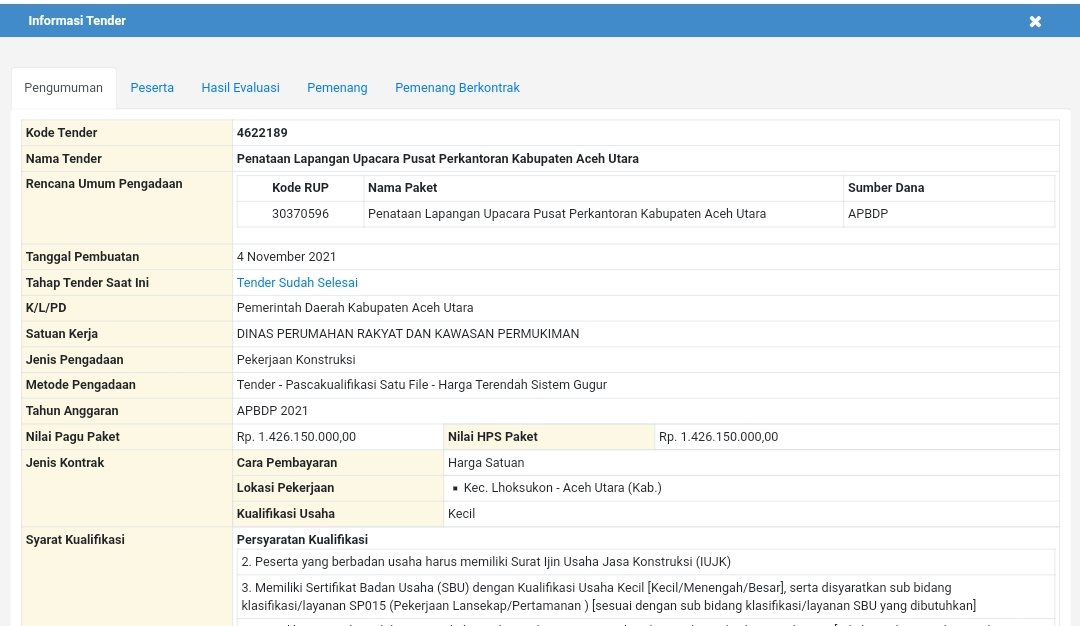This screenshot has height=626, width=1080.
Task: Click the Informasi Tender title bar
Action: pyautogui.click(x=77, y=20)
